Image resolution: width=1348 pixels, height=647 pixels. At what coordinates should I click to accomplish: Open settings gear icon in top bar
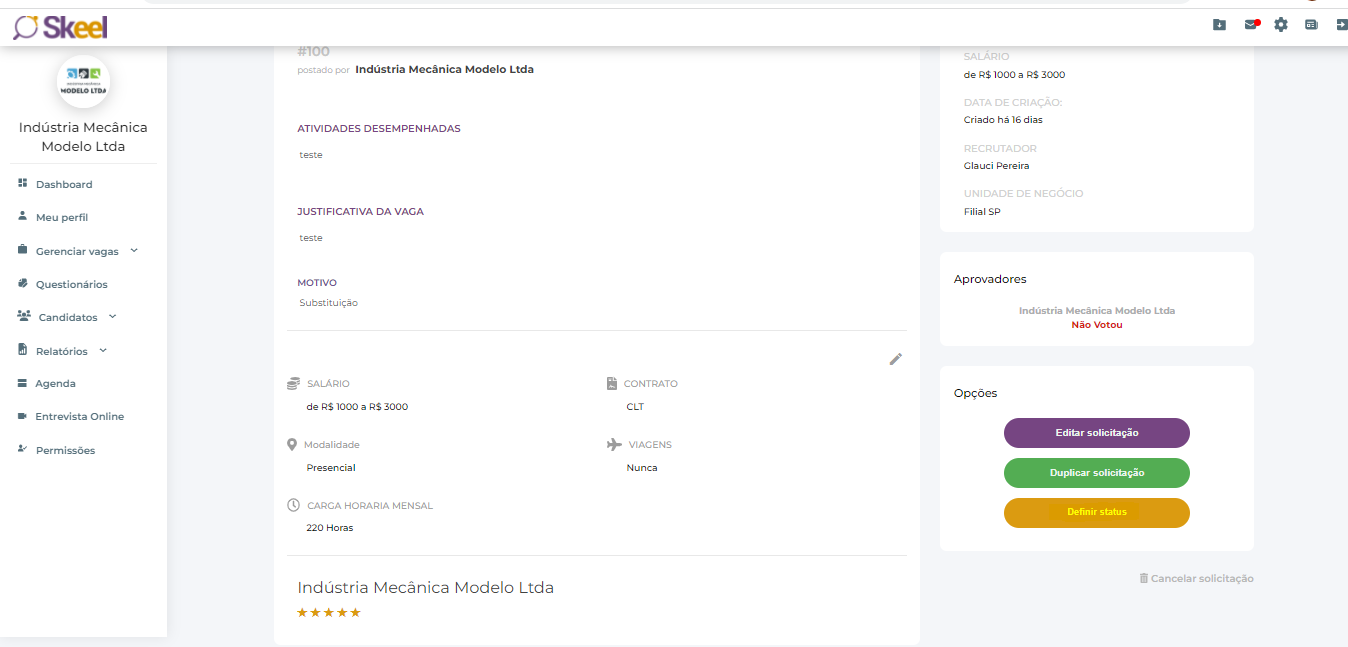tap(1281, 25)
